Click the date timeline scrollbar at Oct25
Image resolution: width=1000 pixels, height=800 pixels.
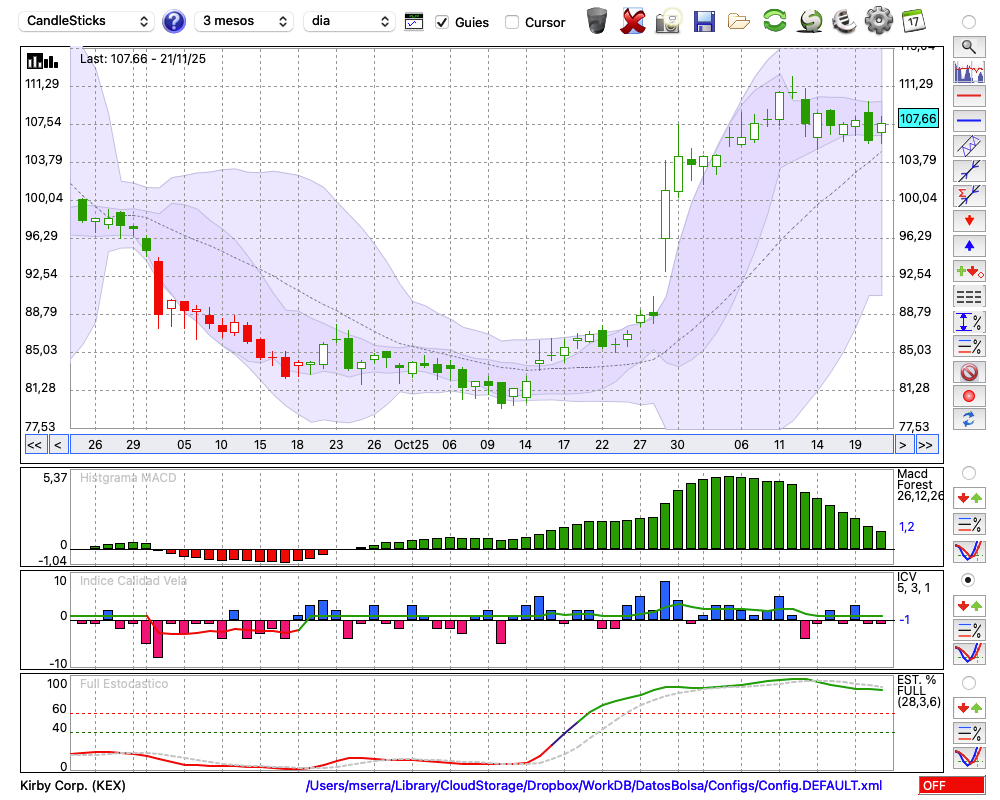tap(410, 445)
